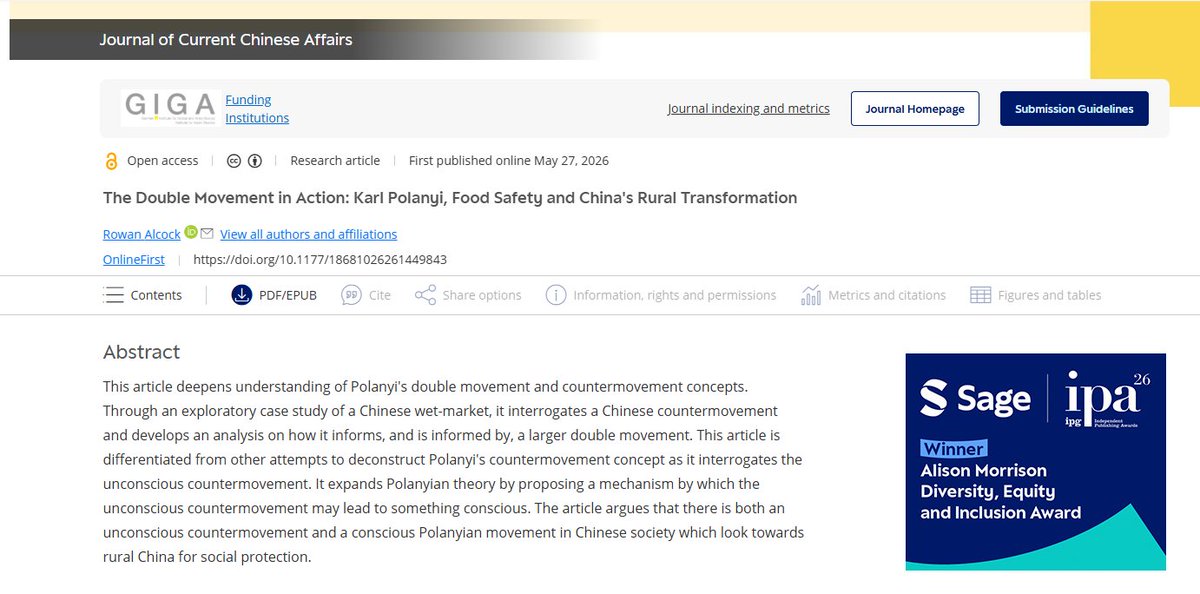The image size is (1200, 594).
Task: Click the Journal Homepage button
Action: (915, 109)
